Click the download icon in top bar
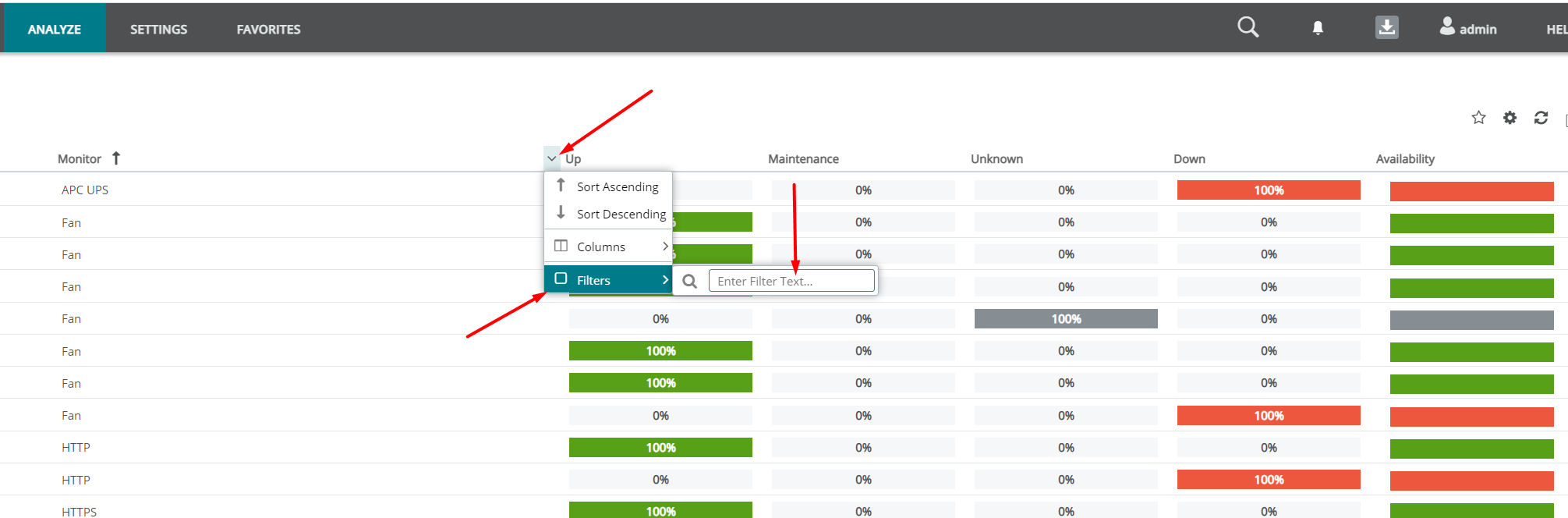 tap(1386, 27)
